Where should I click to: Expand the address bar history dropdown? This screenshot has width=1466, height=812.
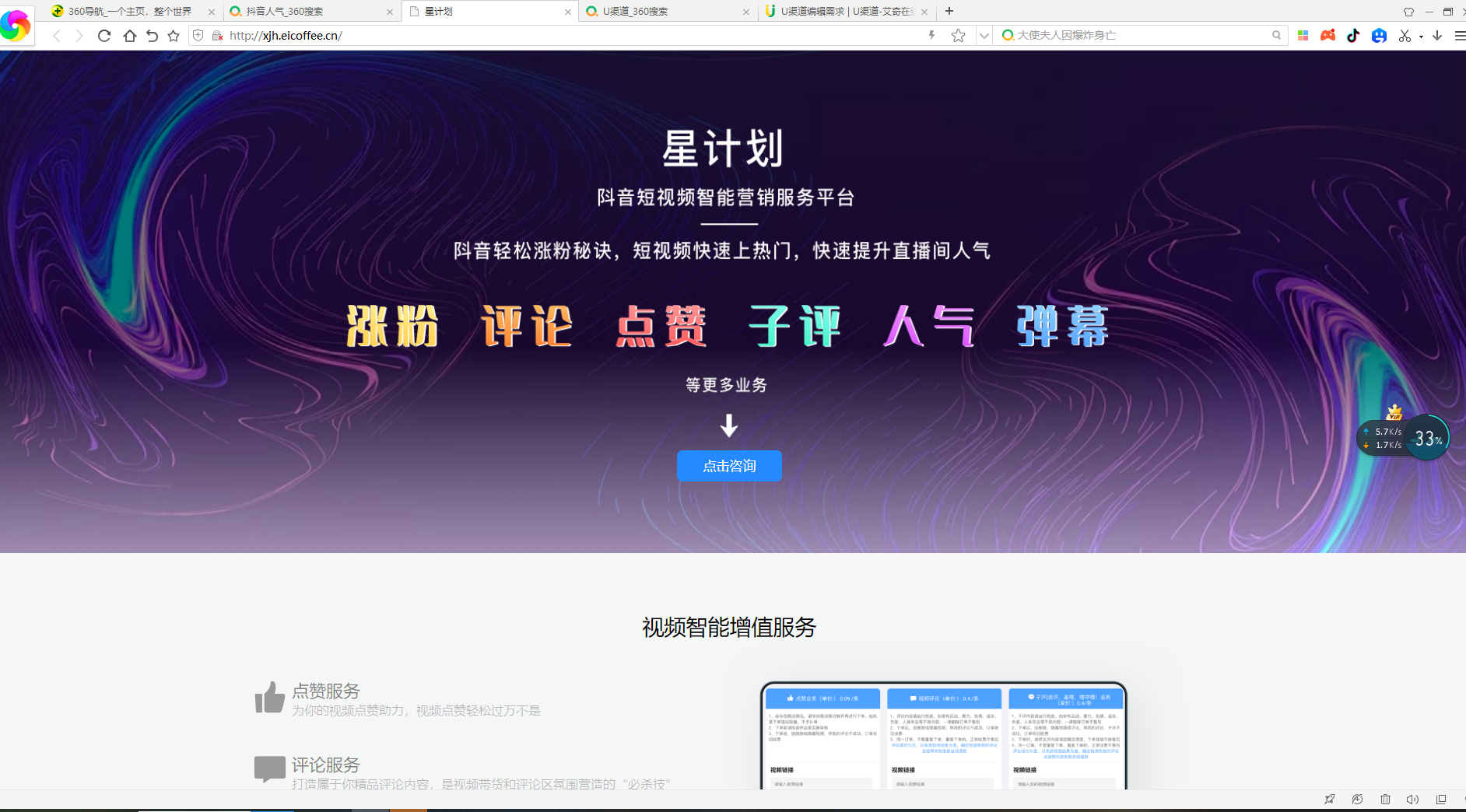tap(984, 36)
